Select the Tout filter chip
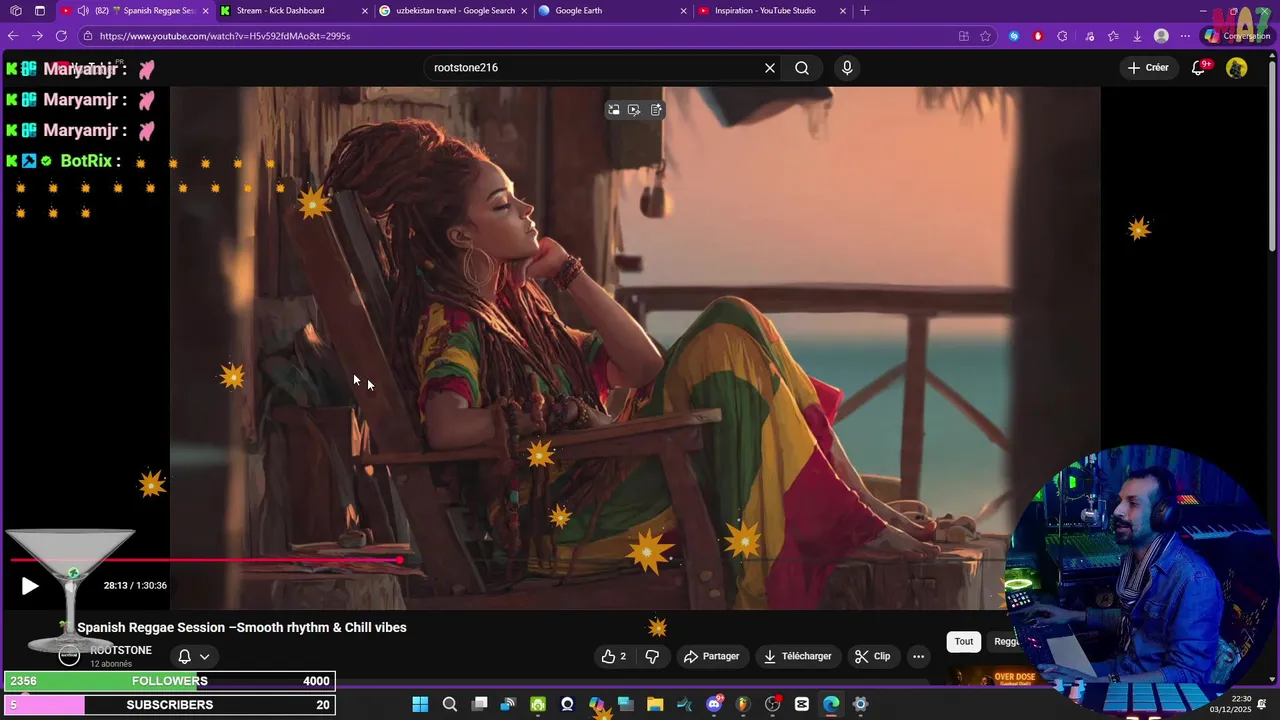The image size is (1280, 720). 964,642
